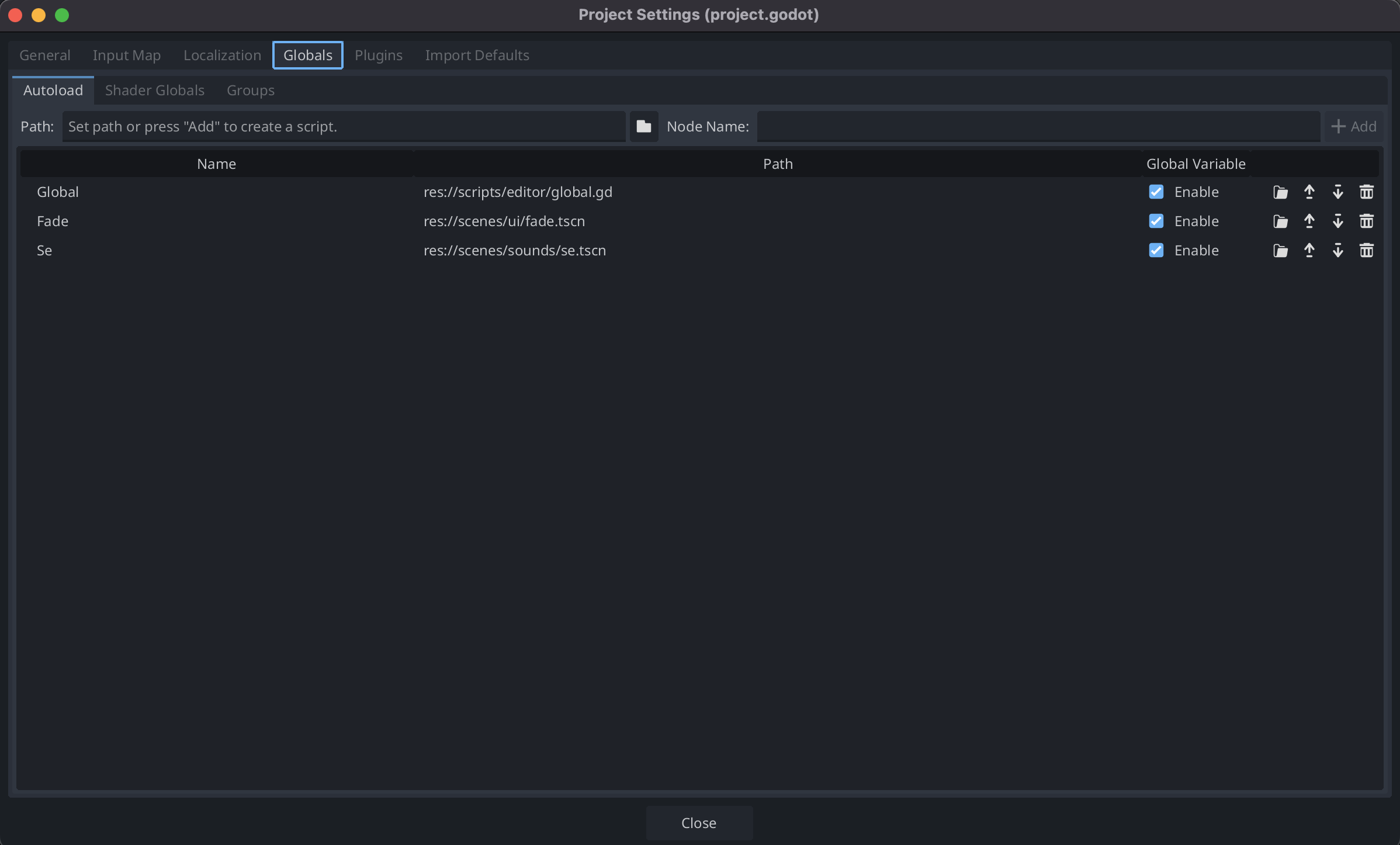Move Se autoload up
1400x845 pixels.
click(x=1309, y=251)
